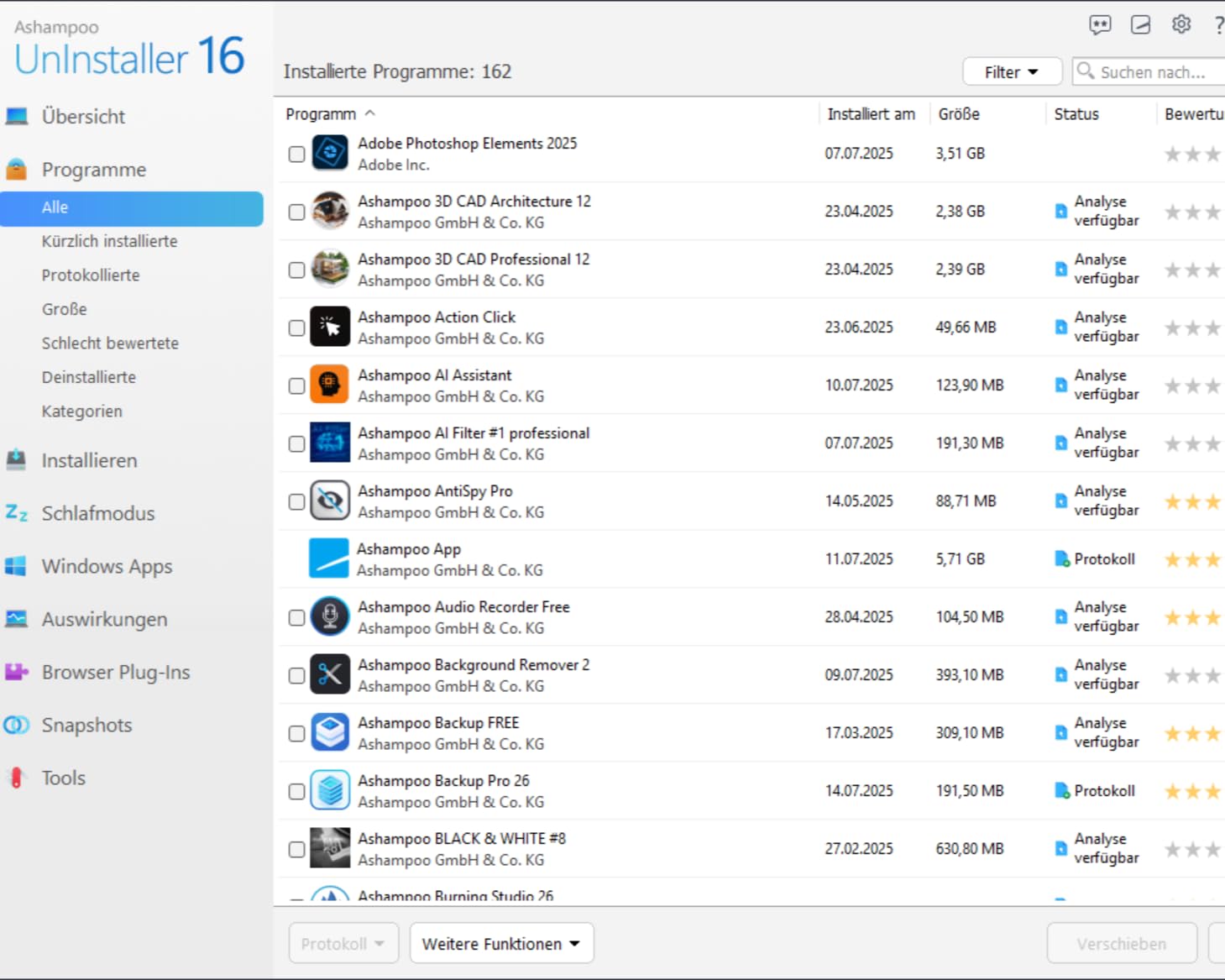This screenshot has height=980, width=1225.
Task: Tick Ashampoo Backup Pro 26 checkbox
Action: point(296,791)
